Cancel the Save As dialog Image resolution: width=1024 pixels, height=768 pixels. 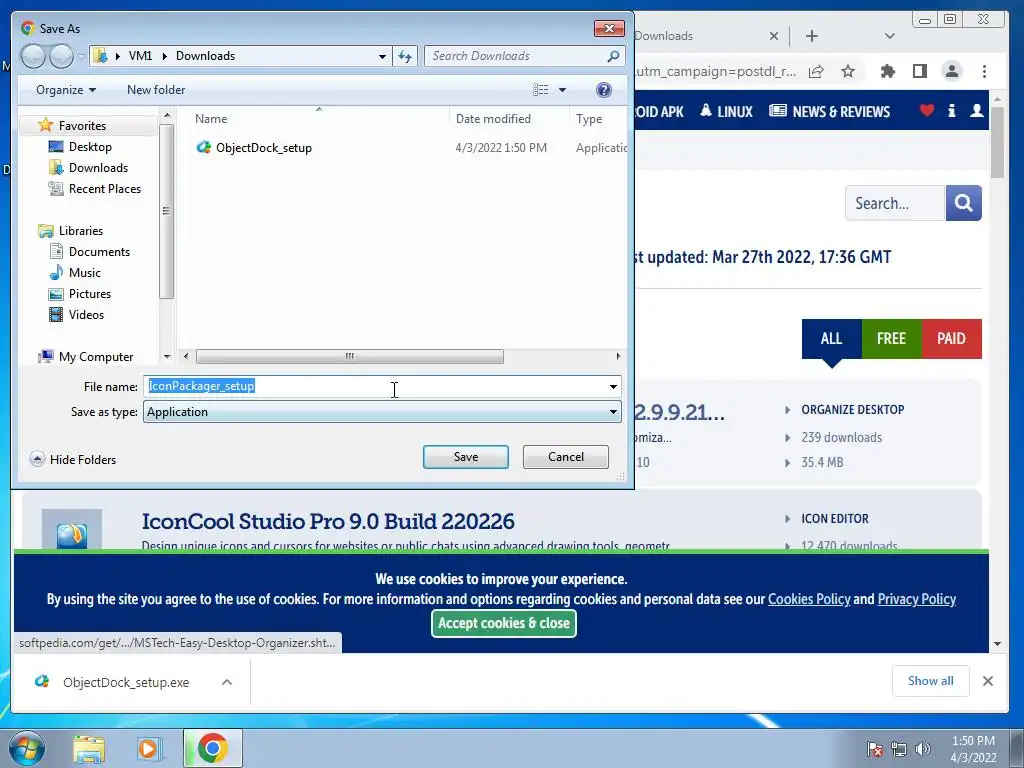(x=566, y=457)
